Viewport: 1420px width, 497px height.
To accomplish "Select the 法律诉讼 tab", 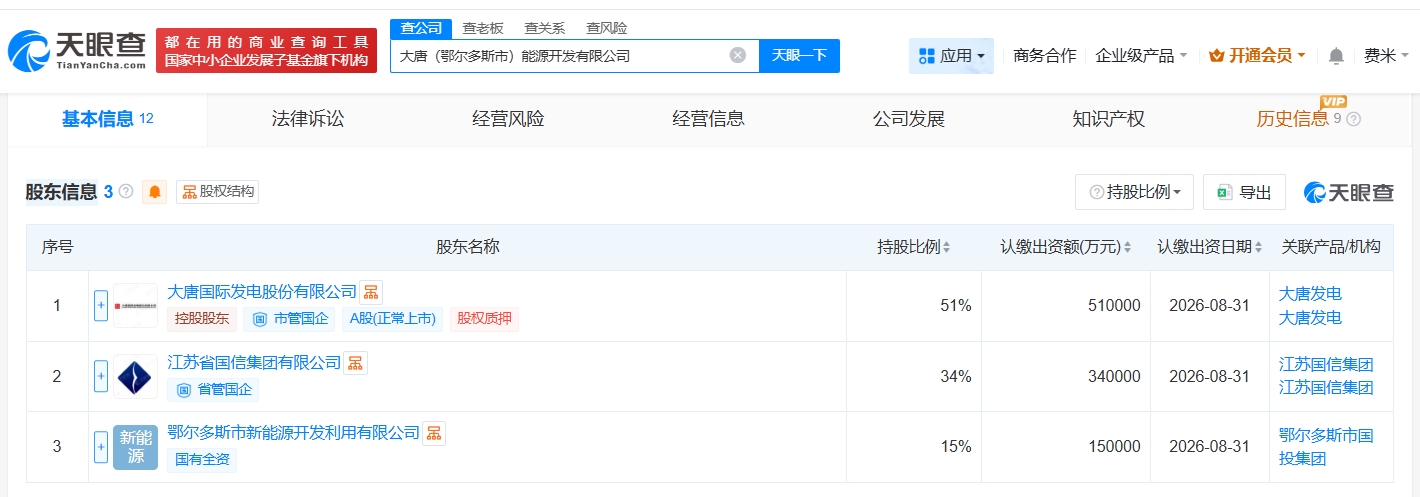I will point(308,119).
